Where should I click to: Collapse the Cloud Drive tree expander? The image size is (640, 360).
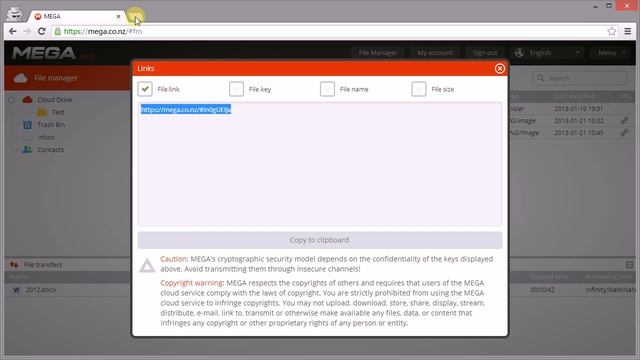(12, 100)
